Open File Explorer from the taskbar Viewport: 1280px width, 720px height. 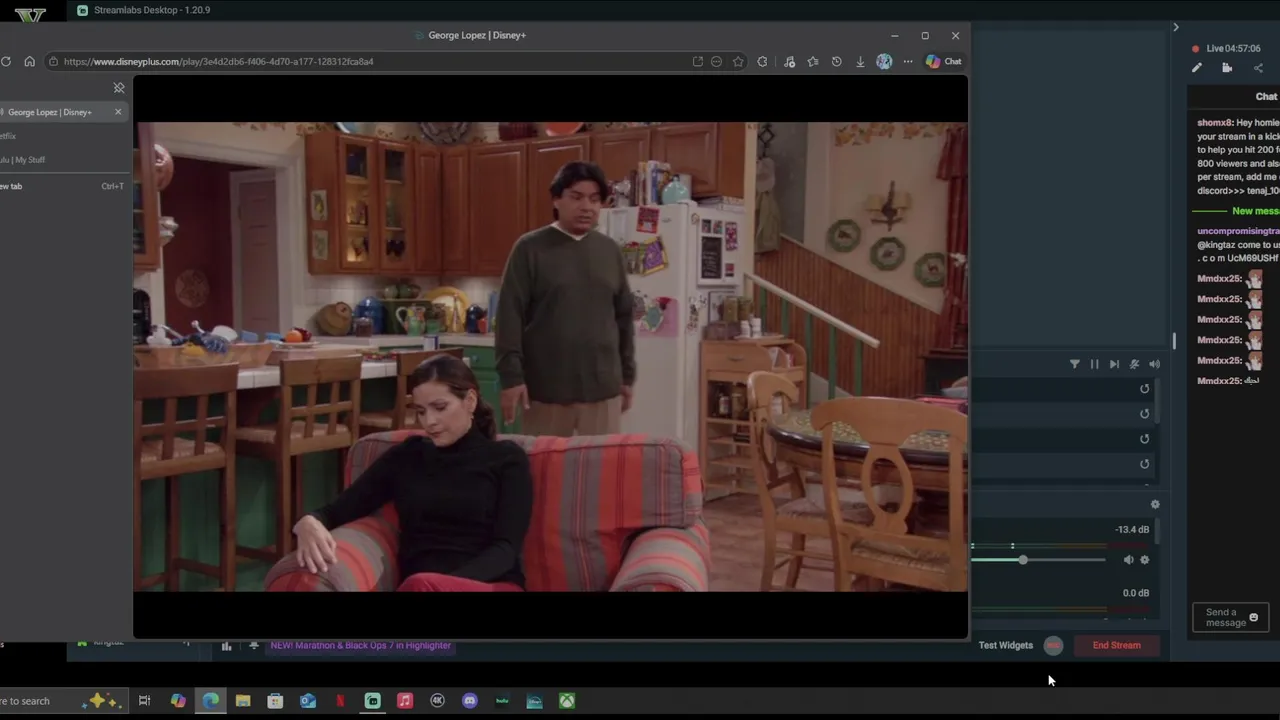[243, 701]
